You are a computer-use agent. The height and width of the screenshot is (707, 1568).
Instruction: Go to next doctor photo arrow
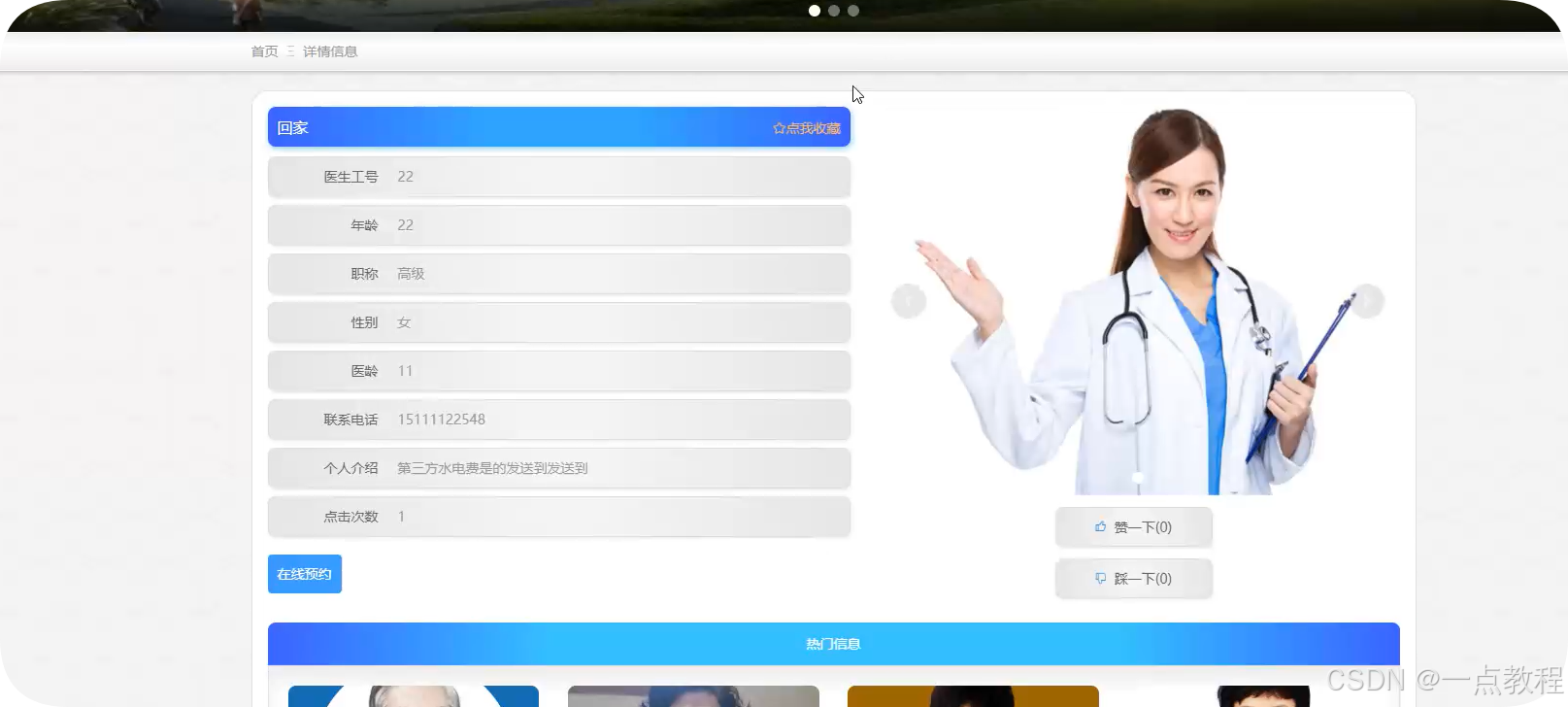click(x=1367, y=301)
